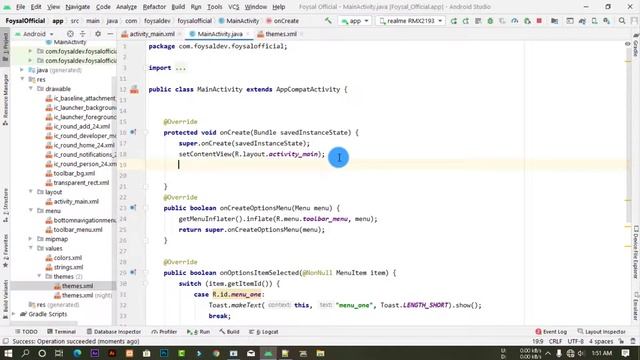
Task: Collapse the menu folder in tree
Action: (31, 211)
